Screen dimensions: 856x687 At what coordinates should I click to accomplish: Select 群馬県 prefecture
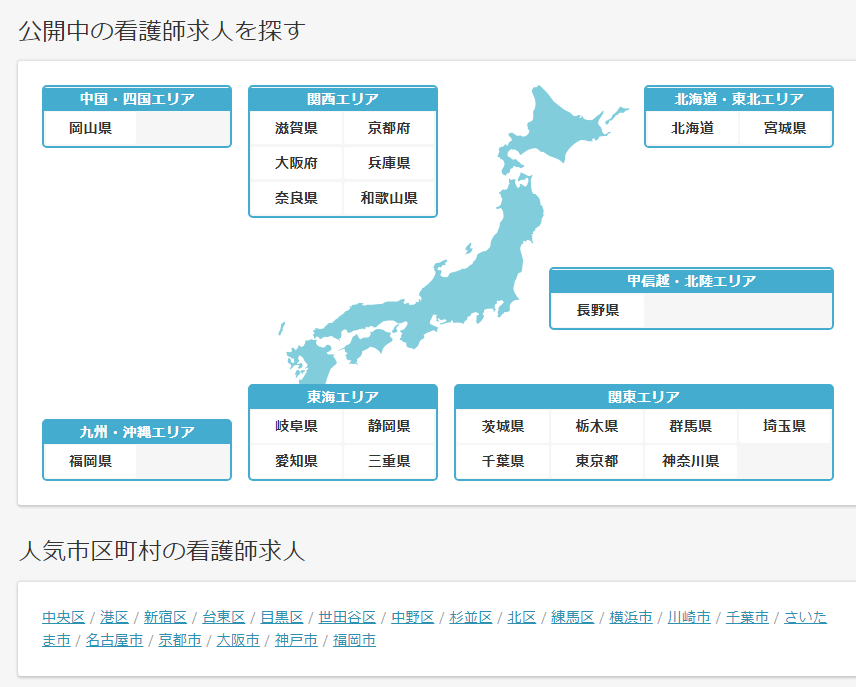point(691,426)
